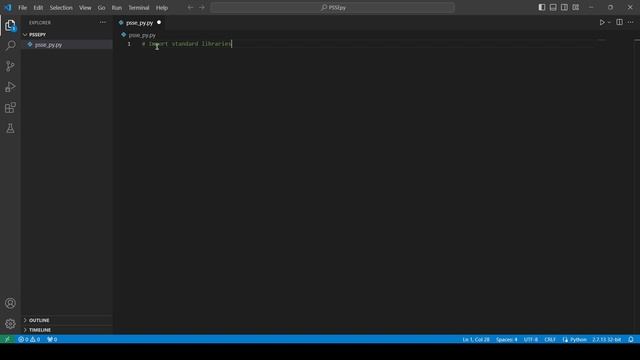Run the Python file with play button
Image resolution: width=640 pixels, height=360 pixels.
[602, 22]
